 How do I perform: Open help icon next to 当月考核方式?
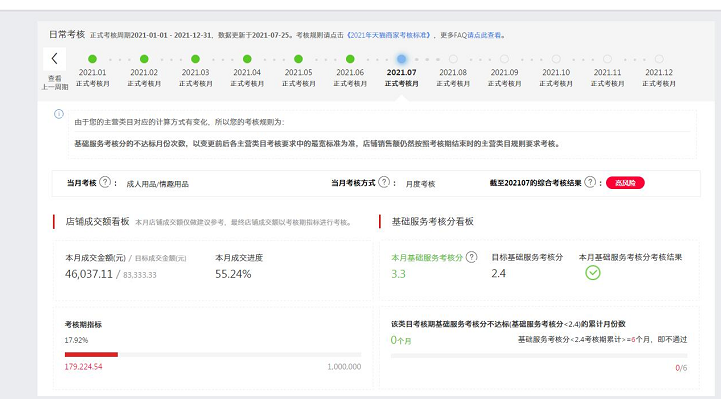click(x=384, y=182)
